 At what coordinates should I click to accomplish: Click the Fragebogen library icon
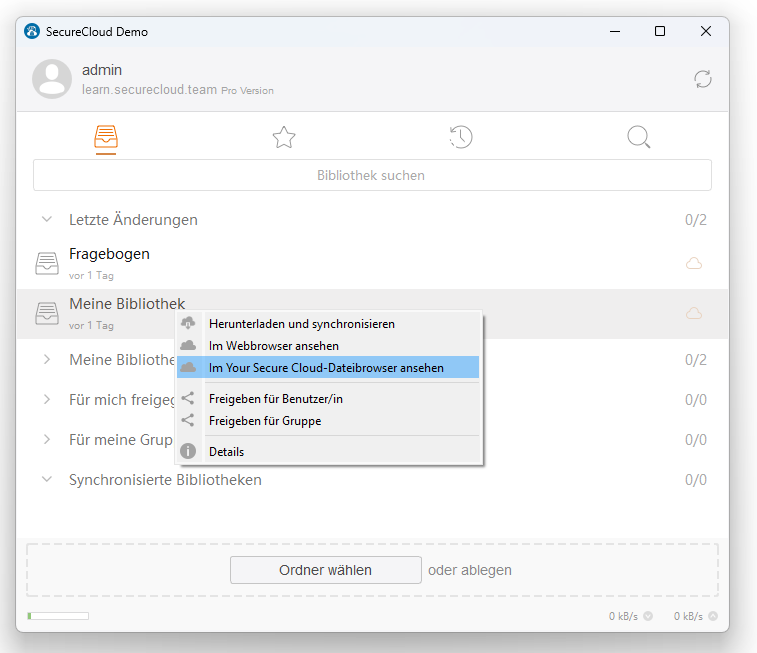coord(47,264)
